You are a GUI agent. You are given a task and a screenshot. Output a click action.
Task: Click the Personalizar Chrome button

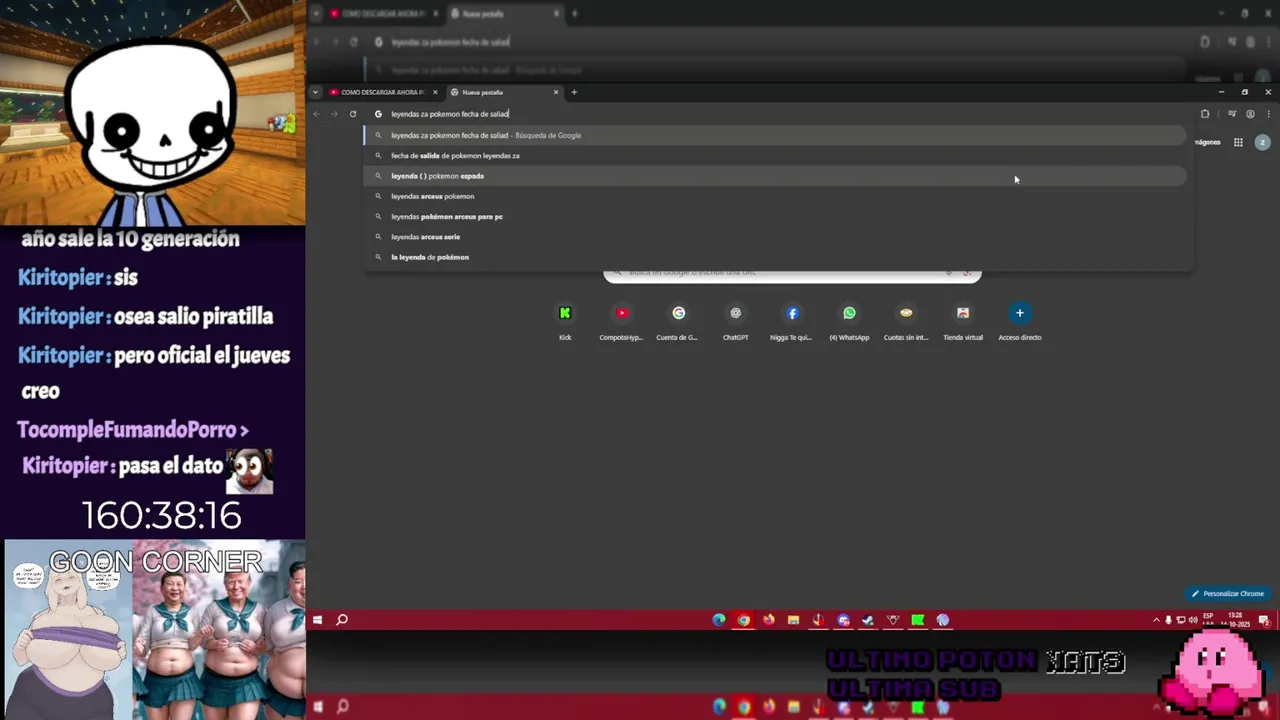(x=1227, y=594)
